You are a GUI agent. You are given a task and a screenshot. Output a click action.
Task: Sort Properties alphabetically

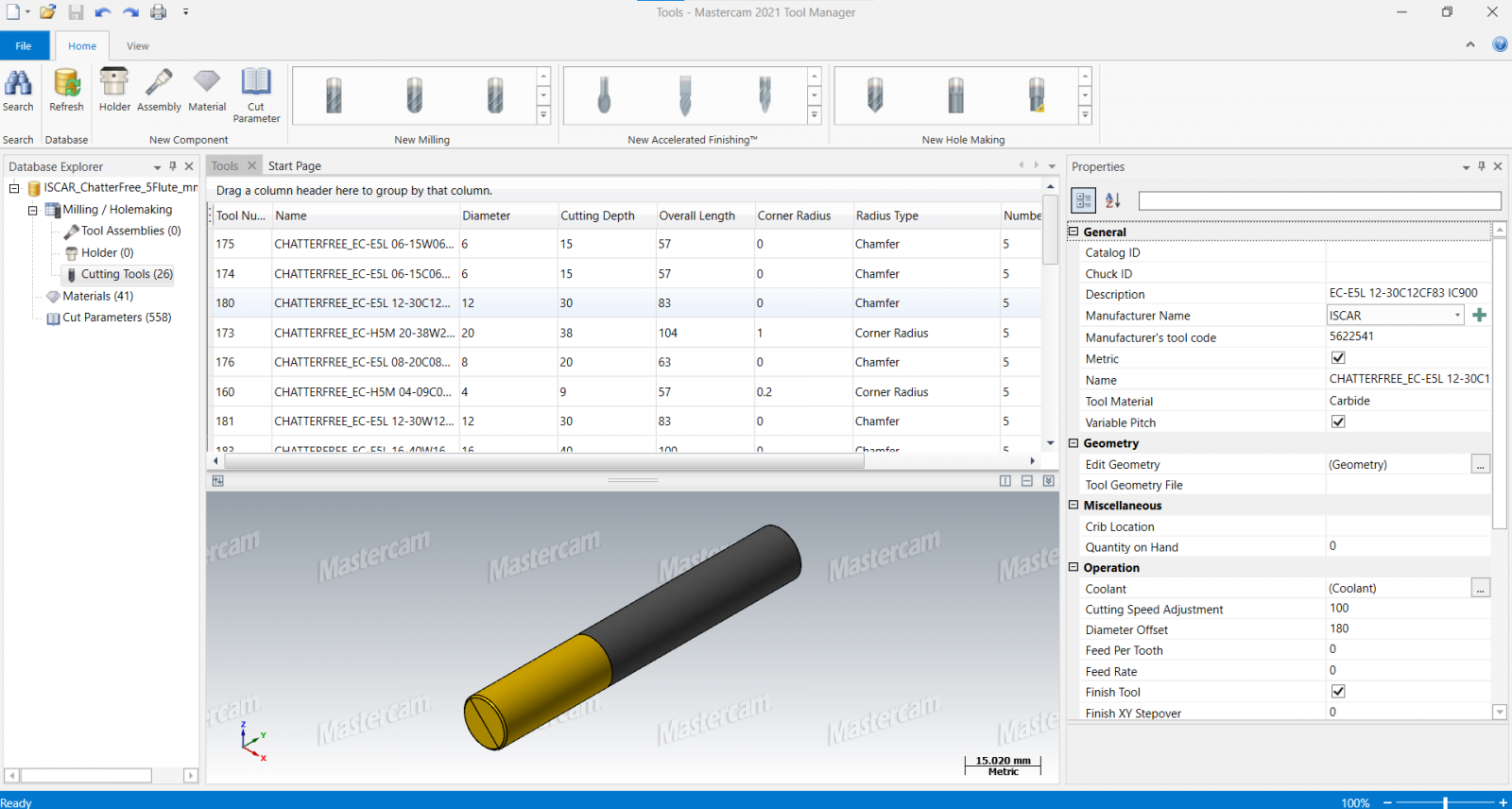1112,200
